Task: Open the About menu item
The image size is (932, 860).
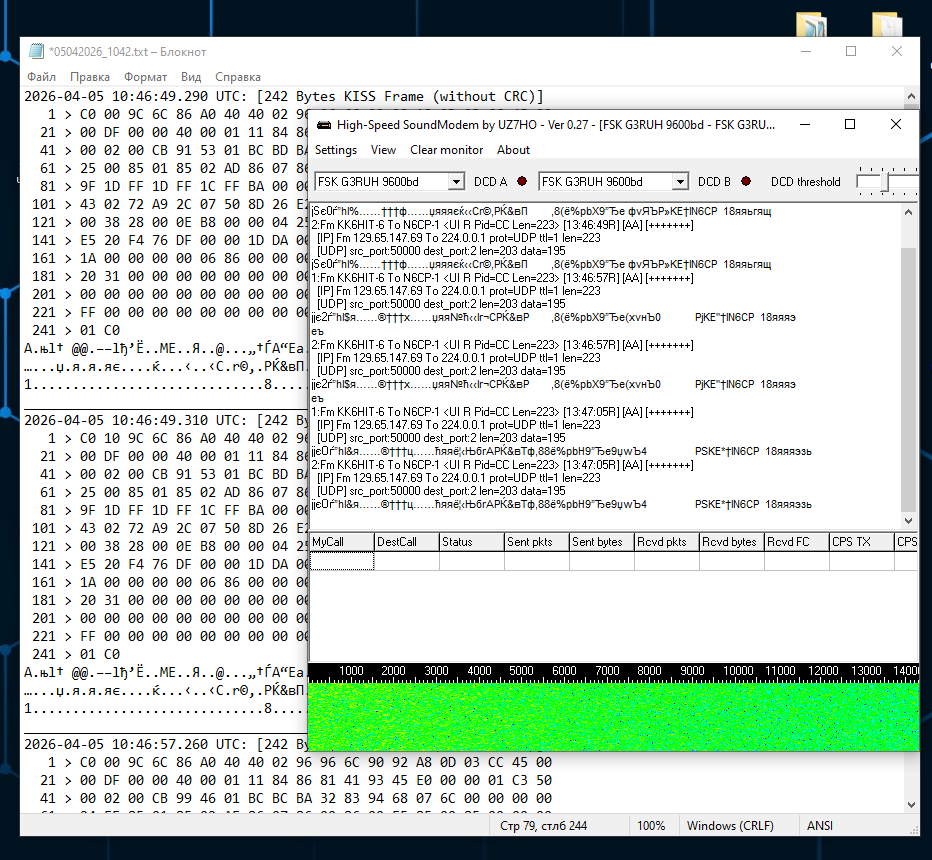Action: pos(513,150)
